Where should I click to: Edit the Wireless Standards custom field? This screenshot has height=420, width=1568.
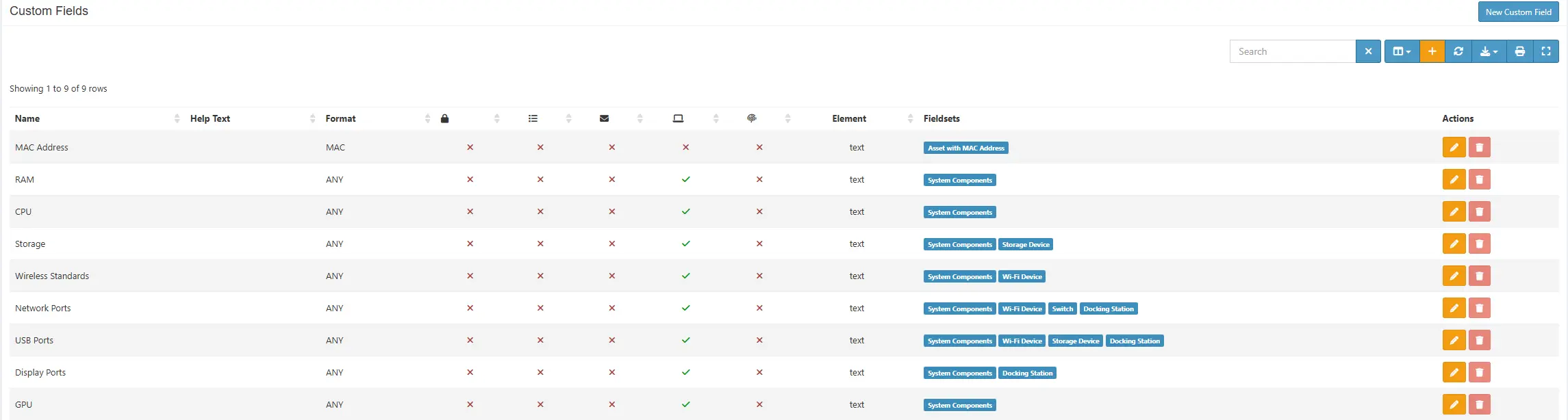(x=1454, y=276)
